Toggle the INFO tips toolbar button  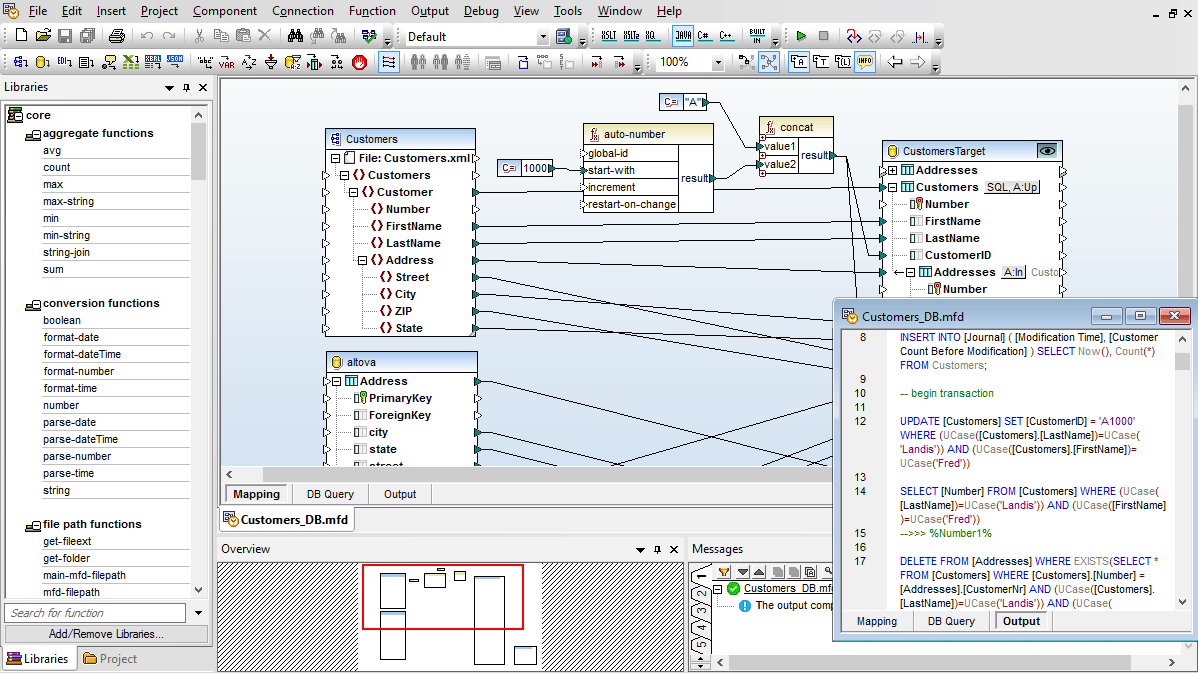pos(864,62)
